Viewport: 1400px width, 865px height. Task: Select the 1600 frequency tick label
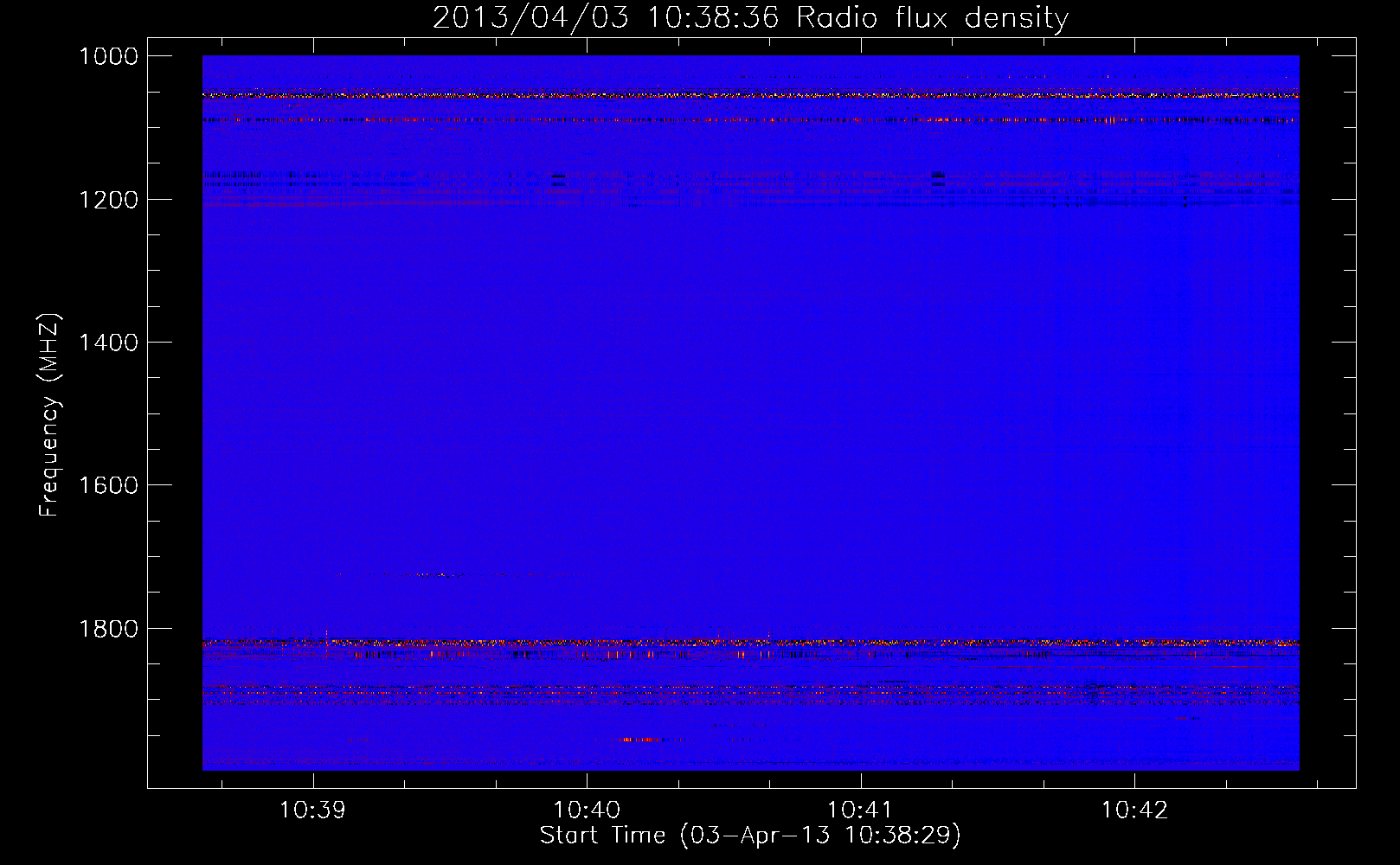point(108,485)
